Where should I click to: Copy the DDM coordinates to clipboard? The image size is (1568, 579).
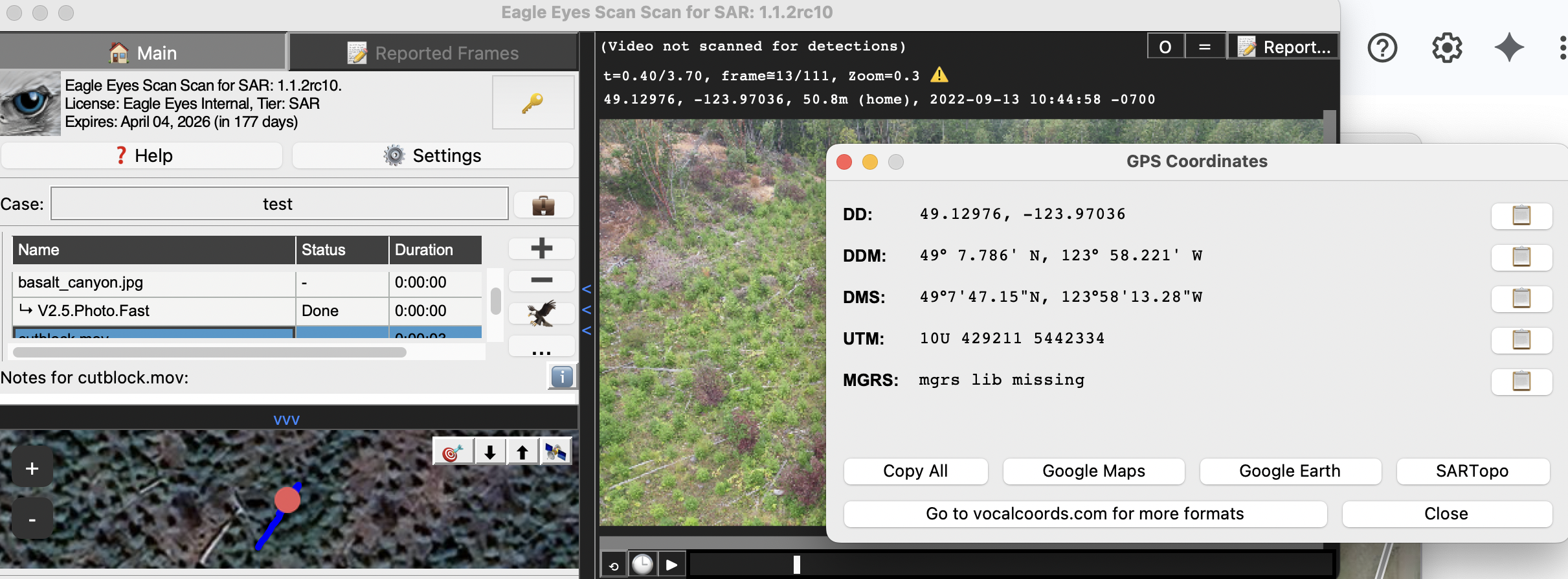point(1521,256)
